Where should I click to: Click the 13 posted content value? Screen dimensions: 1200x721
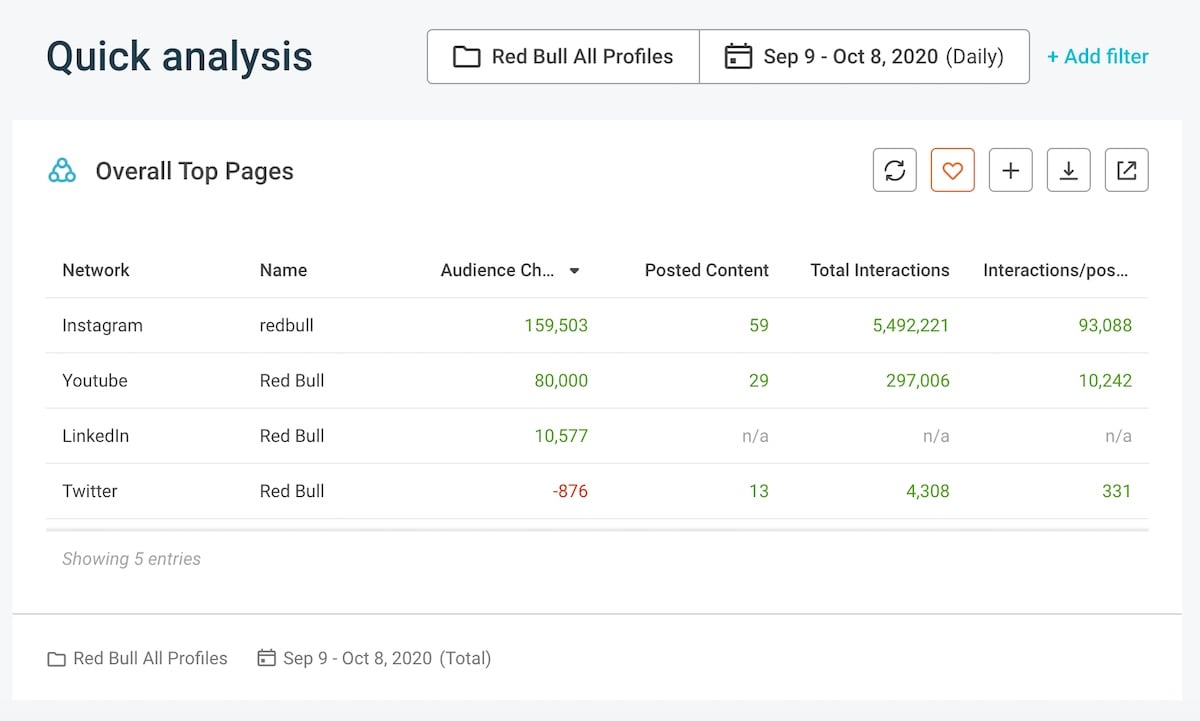[x=759, y=490]
